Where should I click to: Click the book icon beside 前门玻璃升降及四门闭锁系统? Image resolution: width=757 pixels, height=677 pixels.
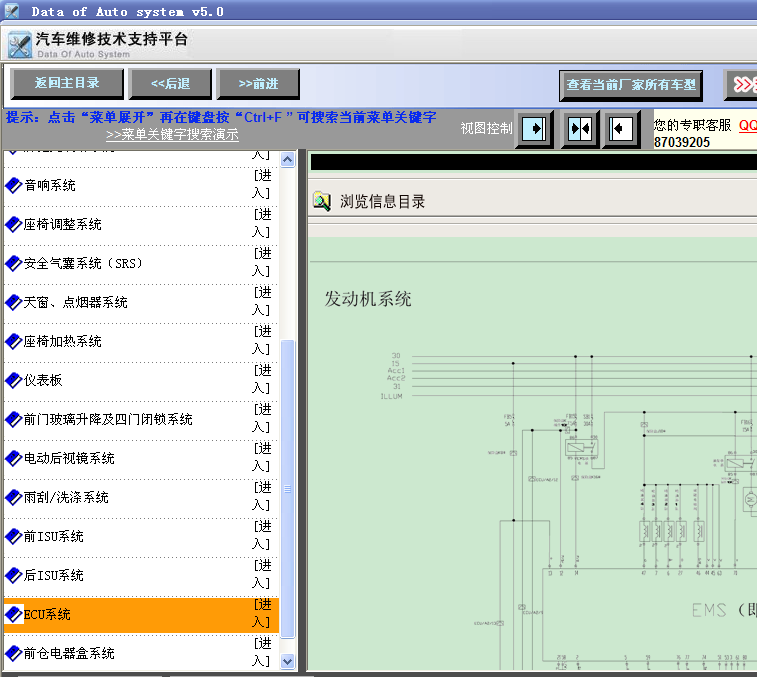click(14, 419)
